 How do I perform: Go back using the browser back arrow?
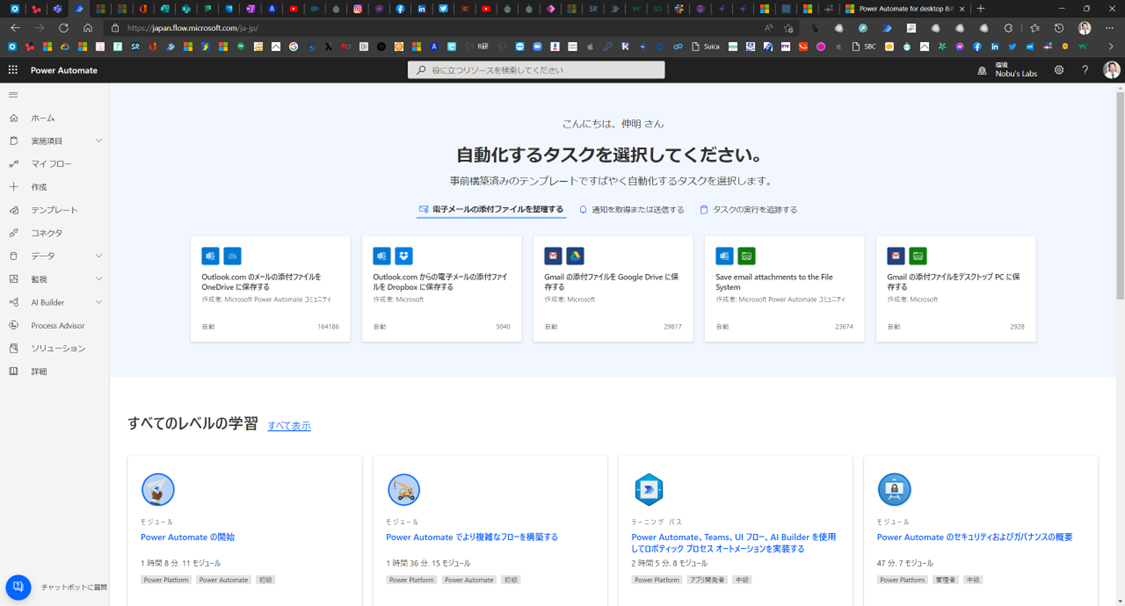pos(15,28)
